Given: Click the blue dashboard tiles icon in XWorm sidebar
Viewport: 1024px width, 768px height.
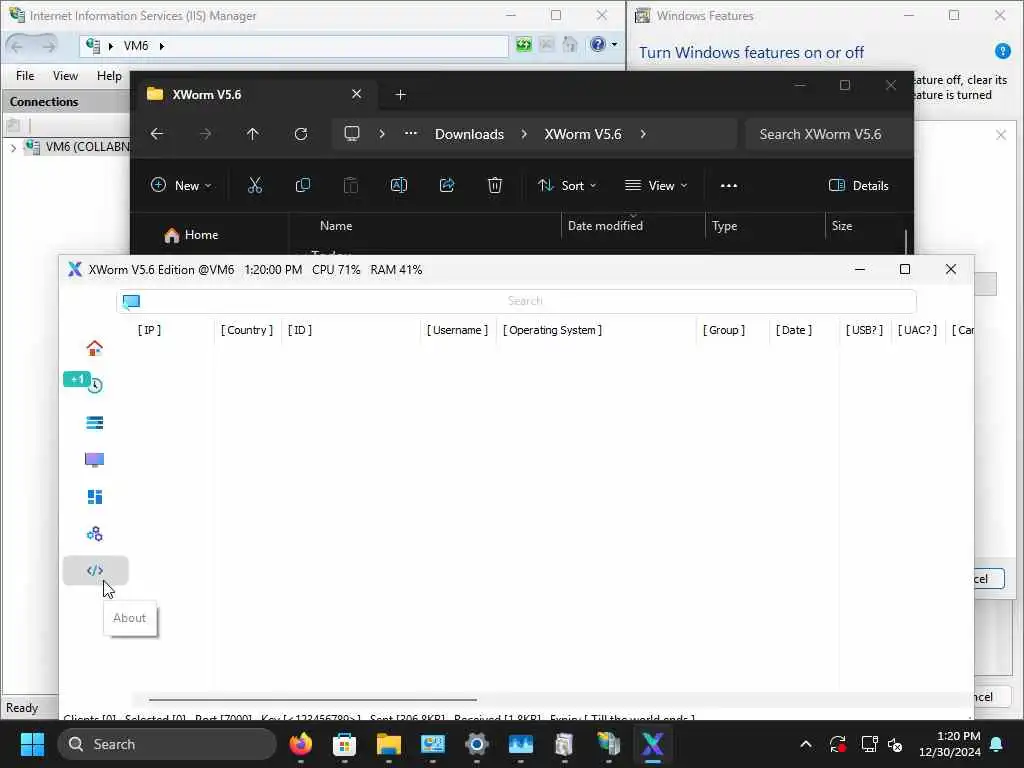Looking at the screenshot, I should (95, 497).
